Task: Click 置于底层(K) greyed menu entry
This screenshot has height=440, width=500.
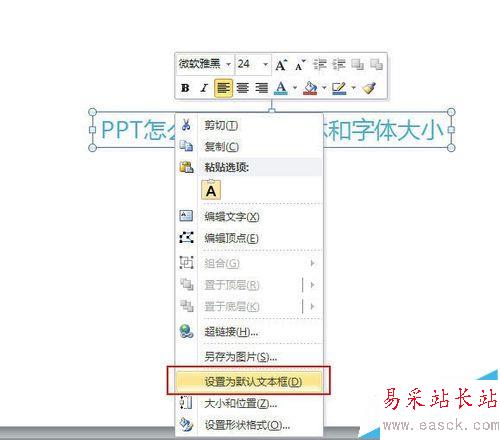Action: [x=249, y=306]
